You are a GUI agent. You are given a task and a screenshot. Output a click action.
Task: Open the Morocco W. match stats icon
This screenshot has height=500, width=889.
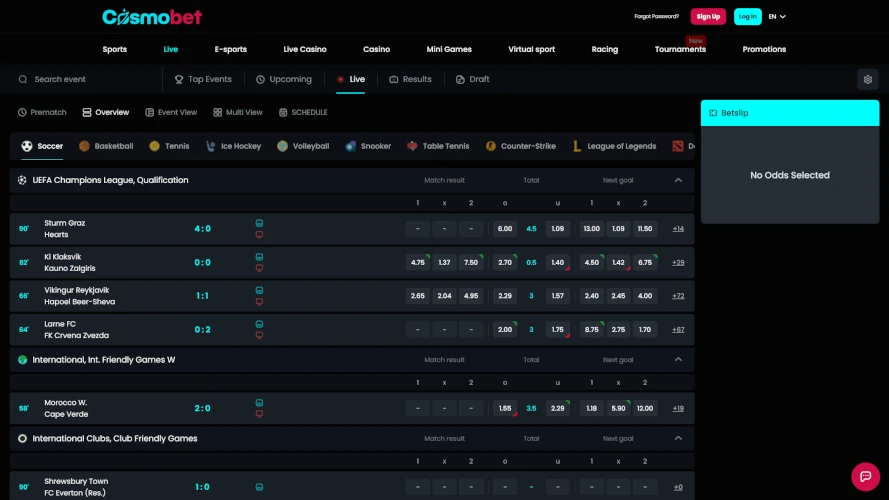coord(259,402)
